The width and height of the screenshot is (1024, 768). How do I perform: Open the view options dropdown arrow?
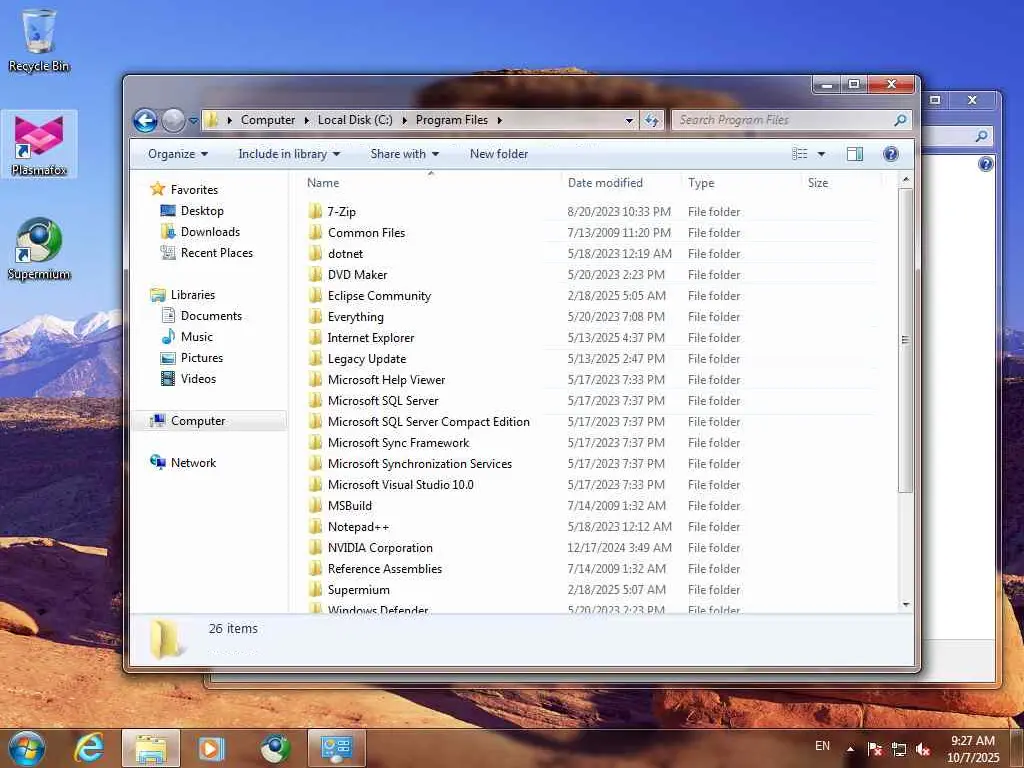coord(822,154)
